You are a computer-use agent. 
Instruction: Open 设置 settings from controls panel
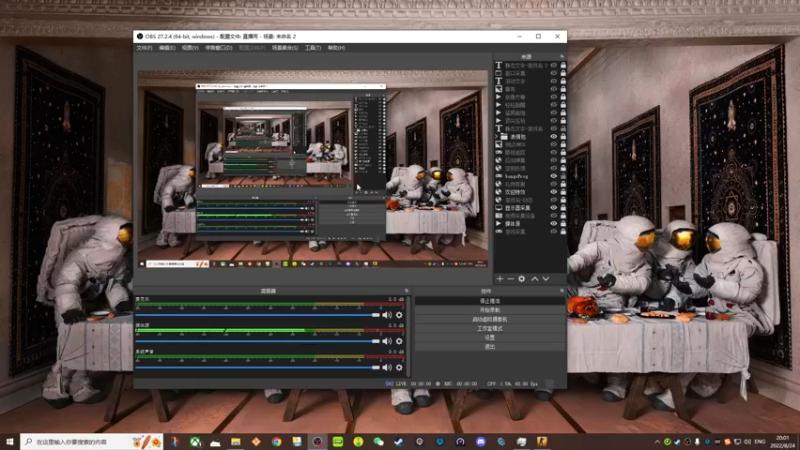point(490,338)
